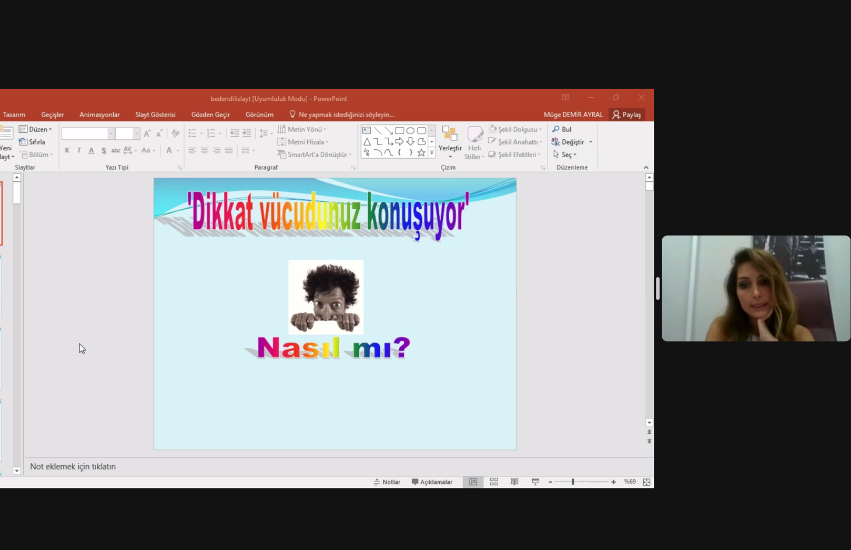Select the straight line shape

point(377,130)
